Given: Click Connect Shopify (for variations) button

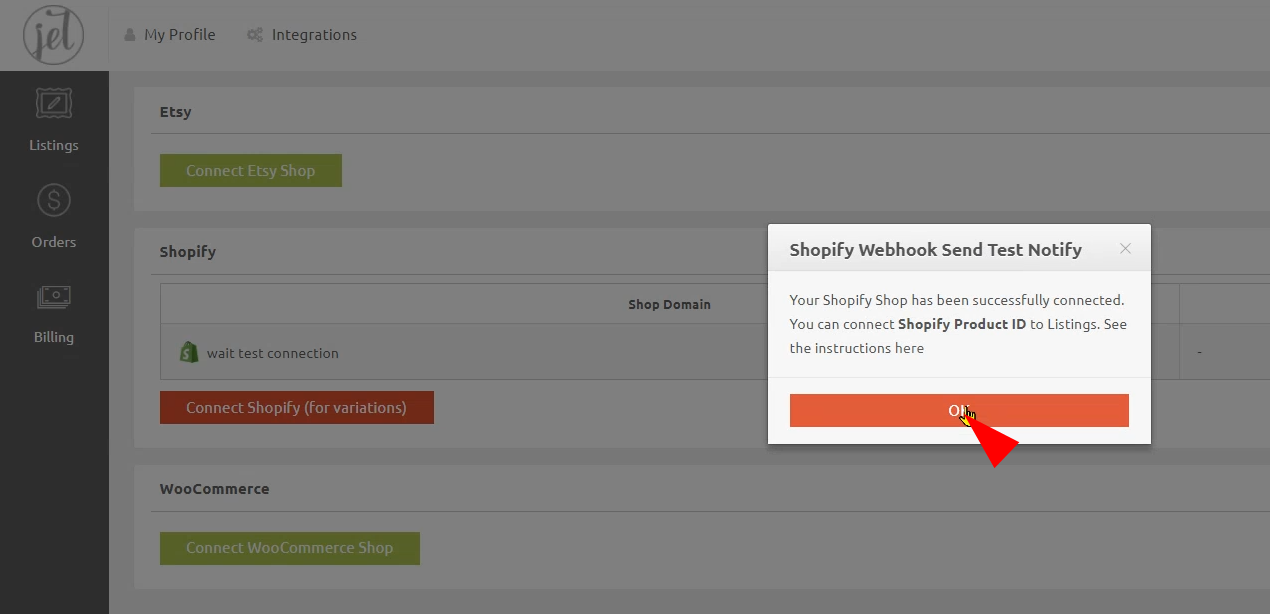Looking at the screenshot, I should click(x=297, y=408).
